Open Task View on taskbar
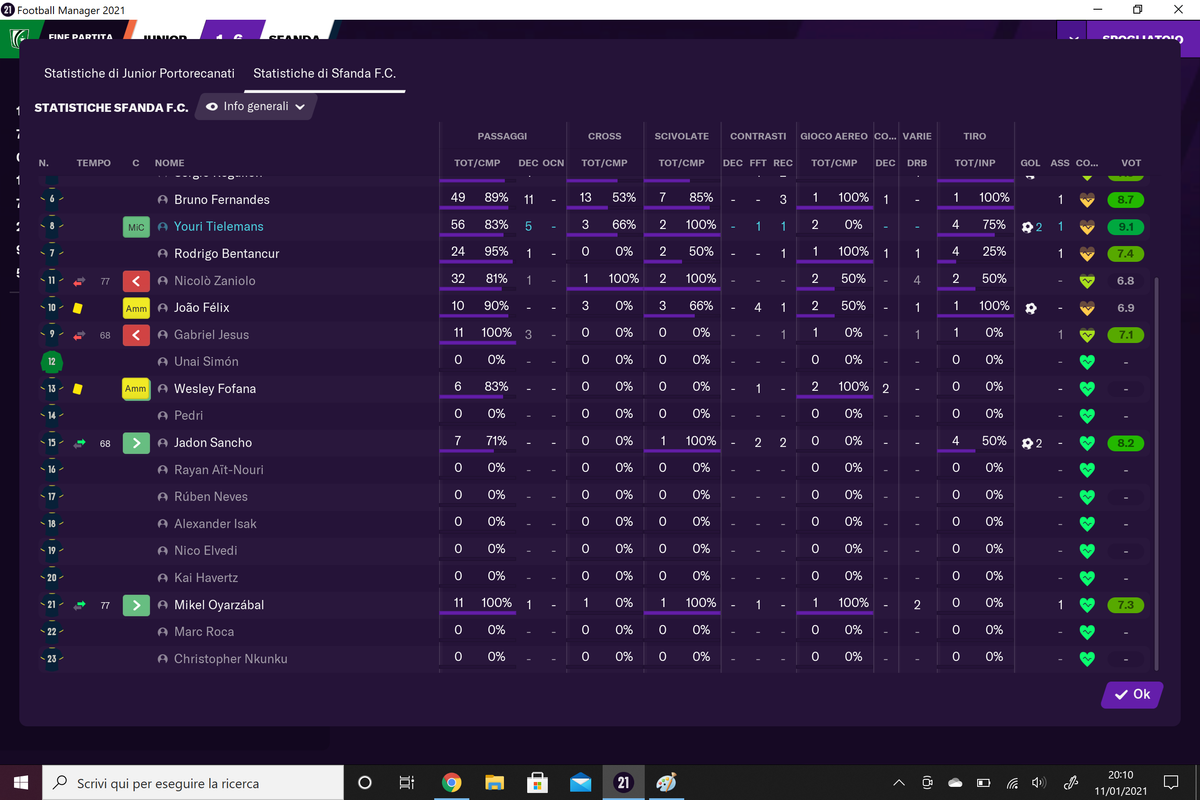1200x800 pixels. point(407,783)
